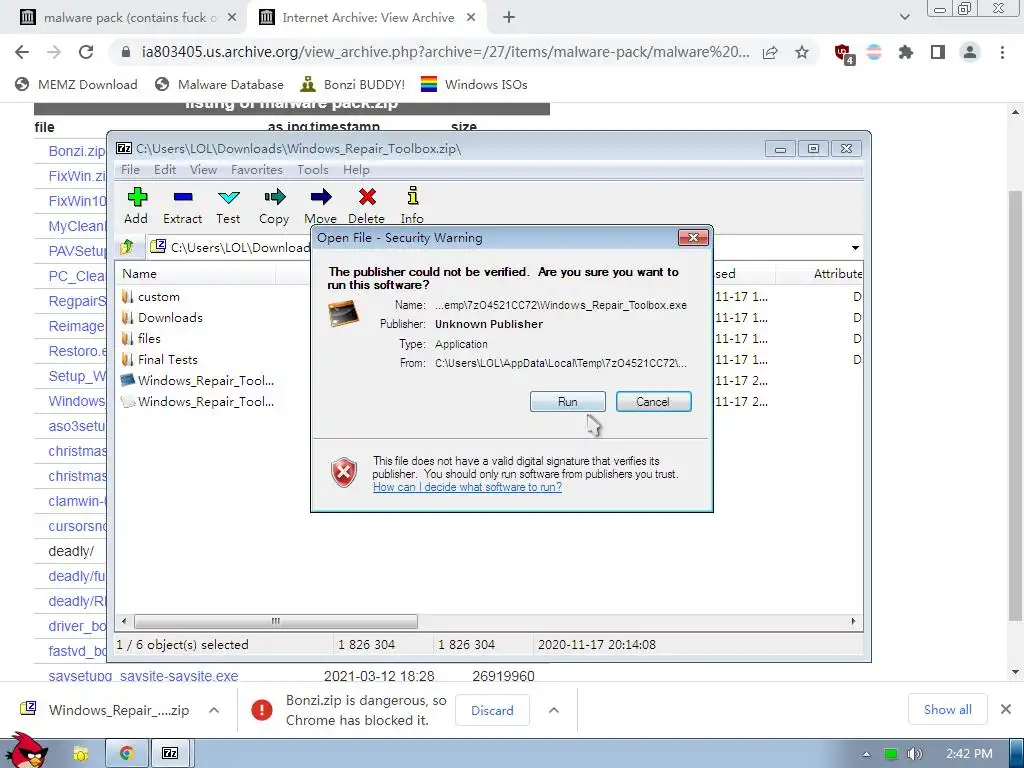This screenshot has height=768, width=1024.
Task: Open the file explorer taskbar icon
Action: pyautogui.click(x=81, y=754)
